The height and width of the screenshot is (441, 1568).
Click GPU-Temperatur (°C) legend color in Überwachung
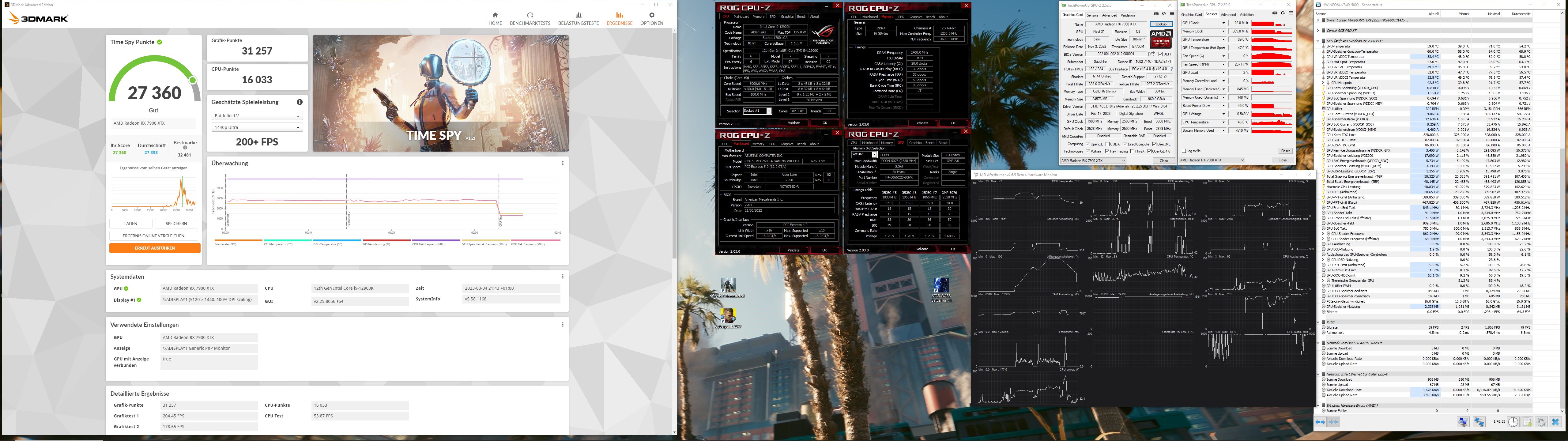pos(337,240)
